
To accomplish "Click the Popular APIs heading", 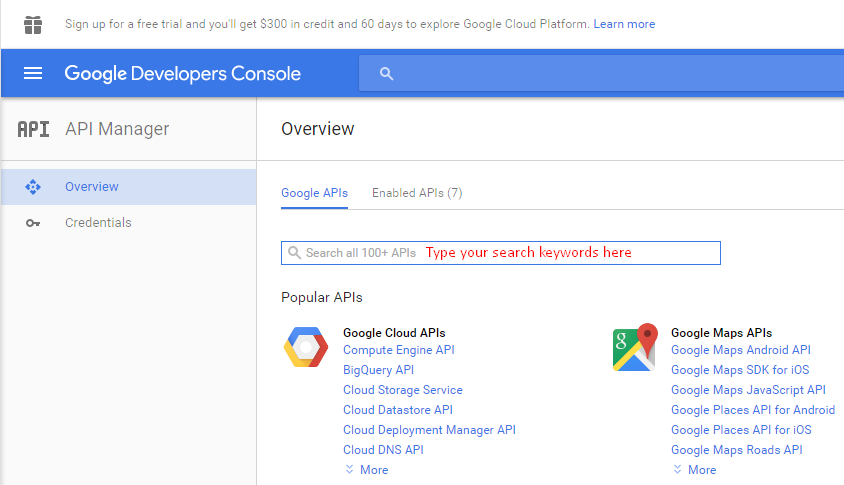I will click(x=322, y=297).
